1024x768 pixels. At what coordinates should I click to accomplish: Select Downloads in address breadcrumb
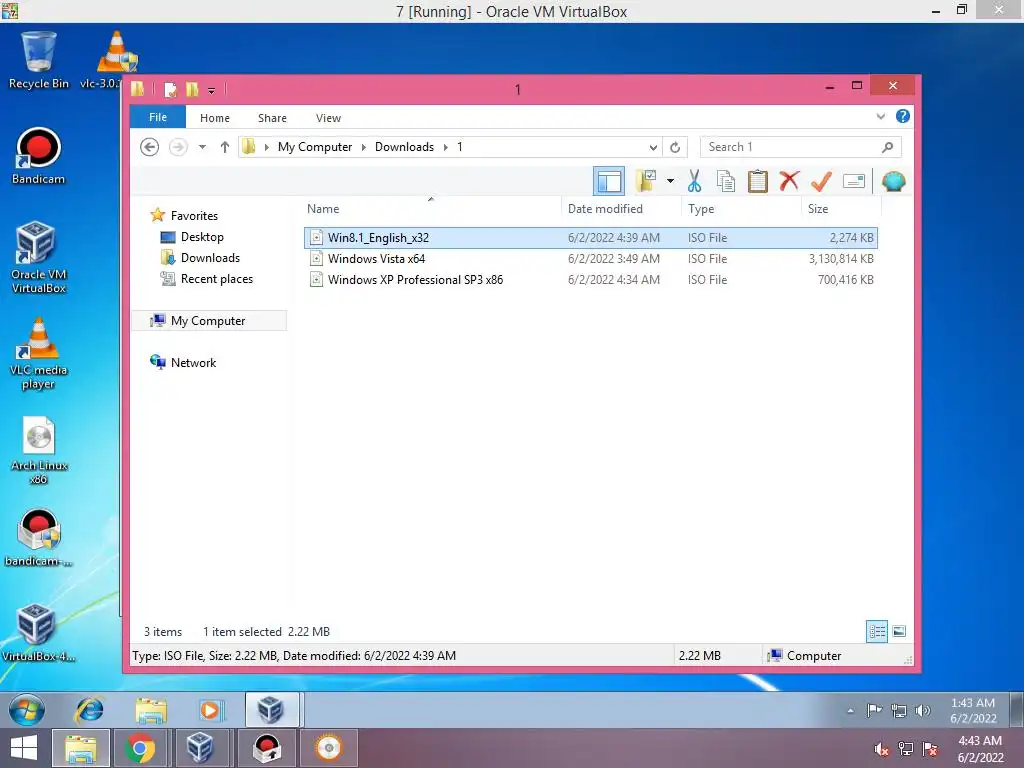[404, 147]
